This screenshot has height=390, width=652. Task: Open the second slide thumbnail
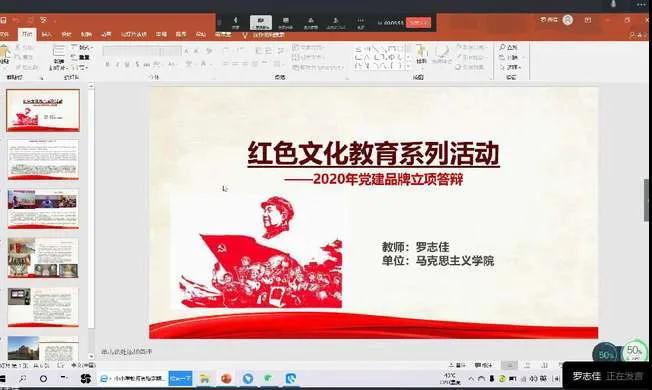click(x=43, y=160)
